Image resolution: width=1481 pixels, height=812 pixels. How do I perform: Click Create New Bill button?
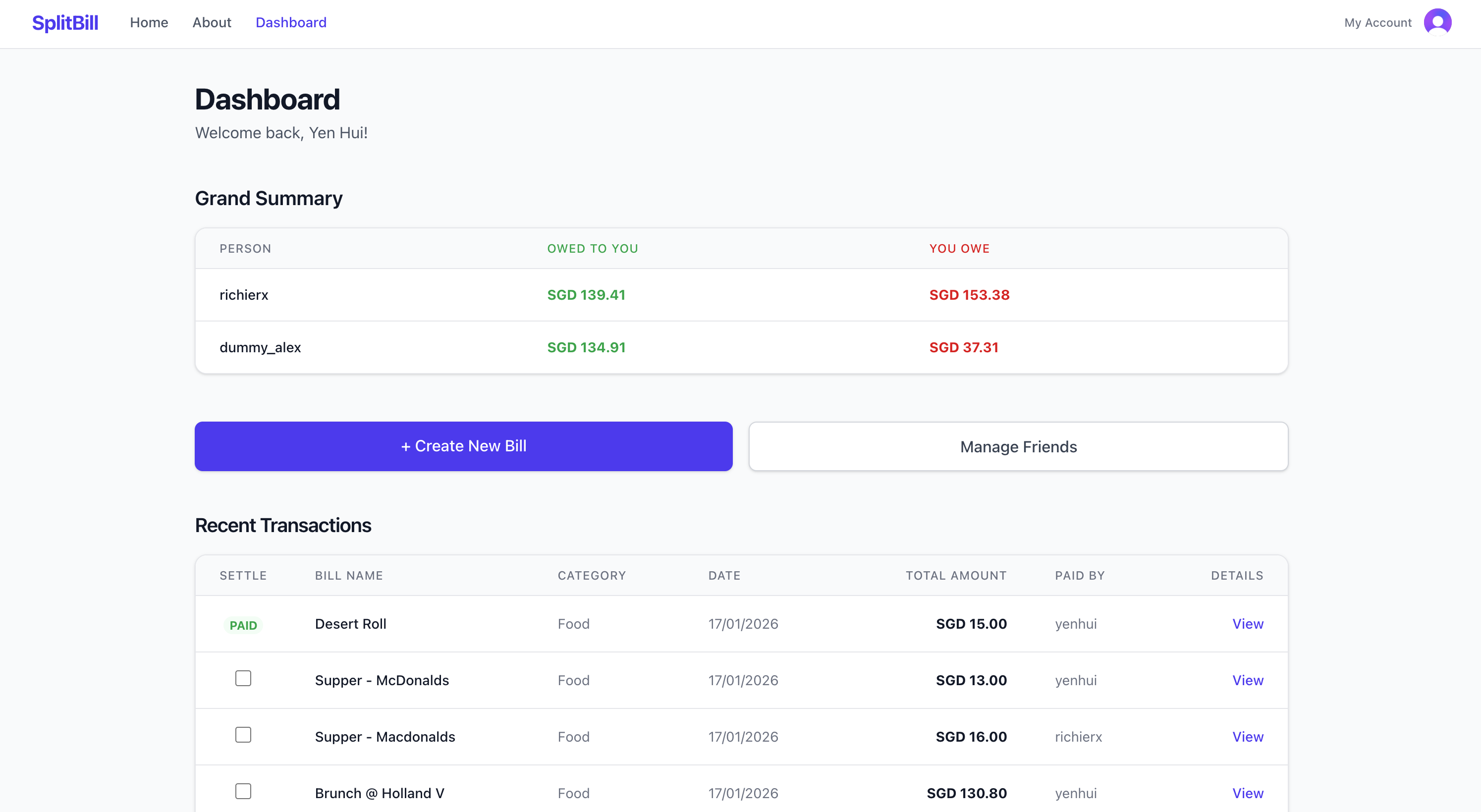tap(463, 446)
